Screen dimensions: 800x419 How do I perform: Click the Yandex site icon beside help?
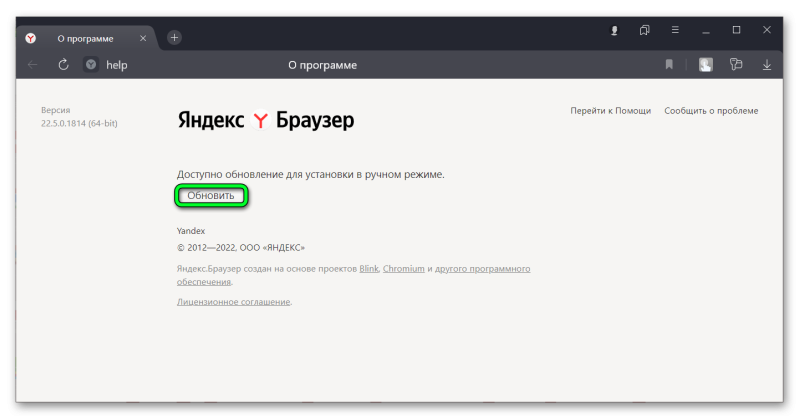[x=91, y=65]
